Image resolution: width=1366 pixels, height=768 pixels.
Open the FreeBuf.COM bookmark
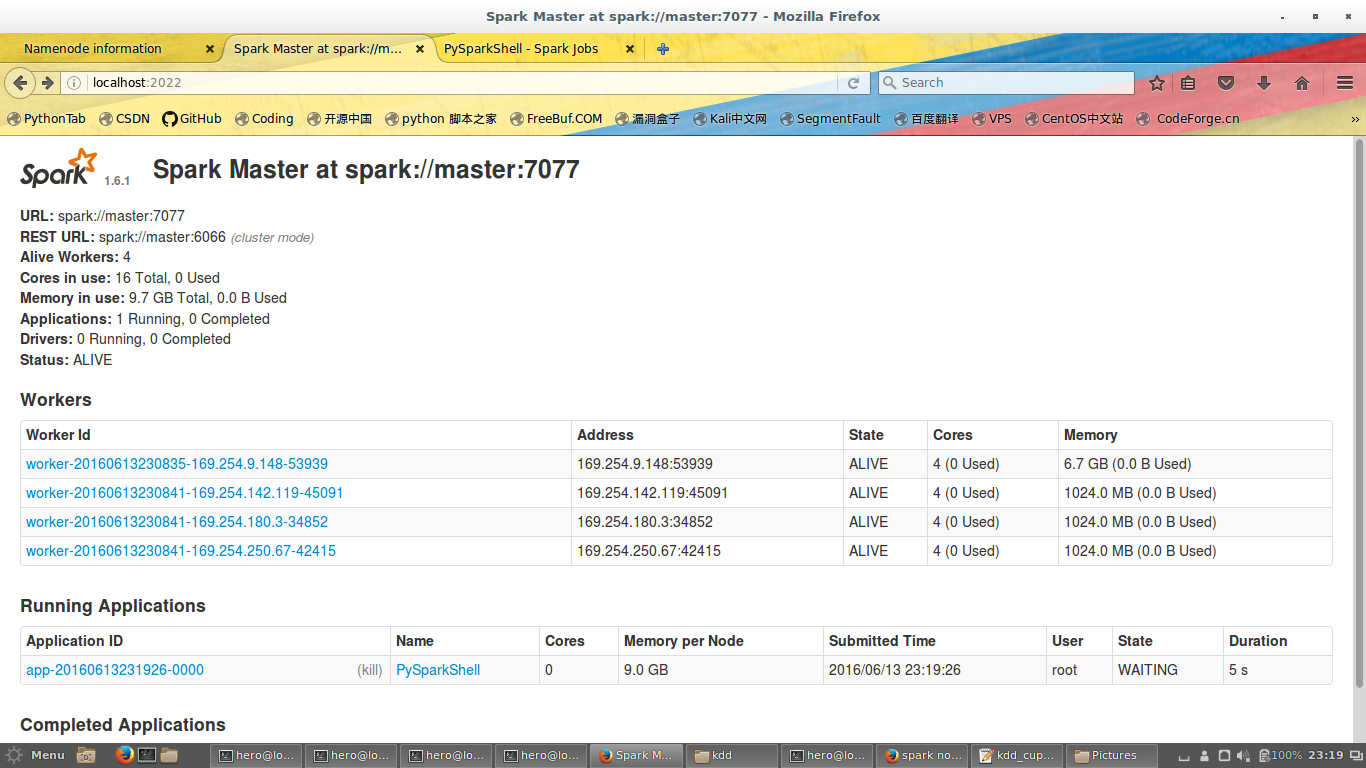pos(556,118)
